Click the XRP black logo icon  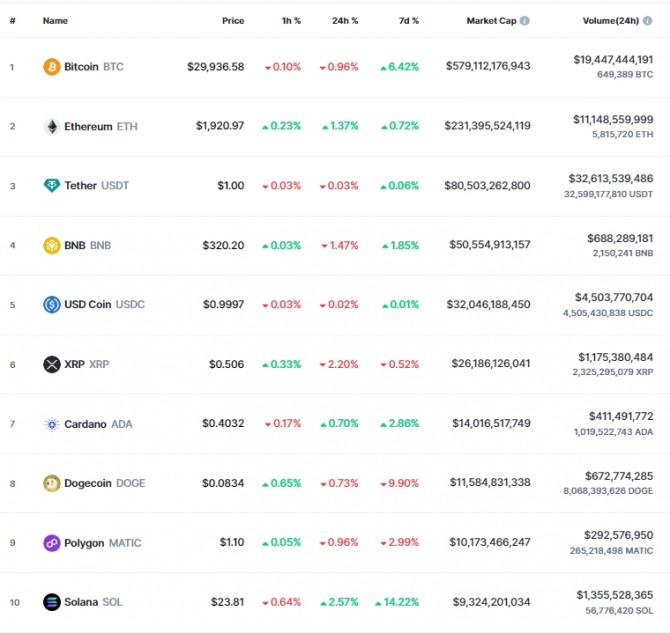[51, 364]
